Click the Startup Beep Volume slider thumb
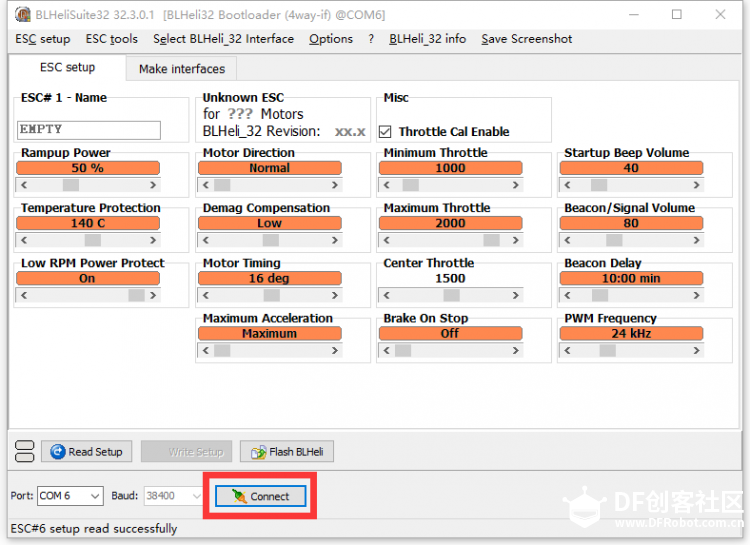 click(x=599, y=185)
